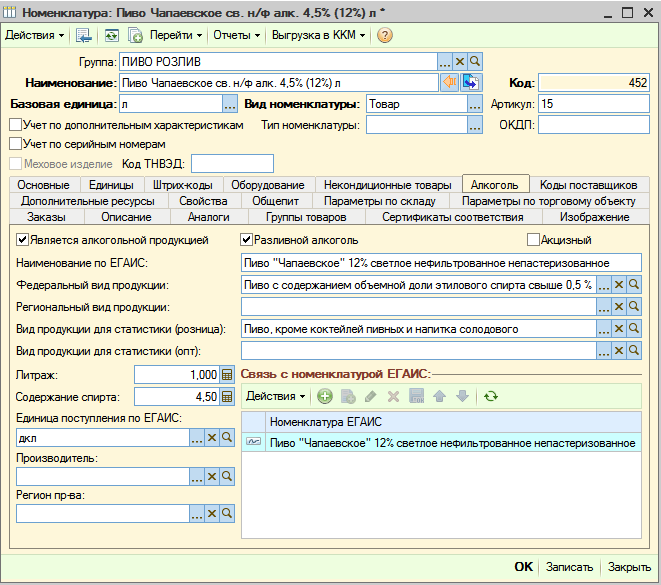Uncheck Является алкогольной продукцией

click(x=22, y=240)
